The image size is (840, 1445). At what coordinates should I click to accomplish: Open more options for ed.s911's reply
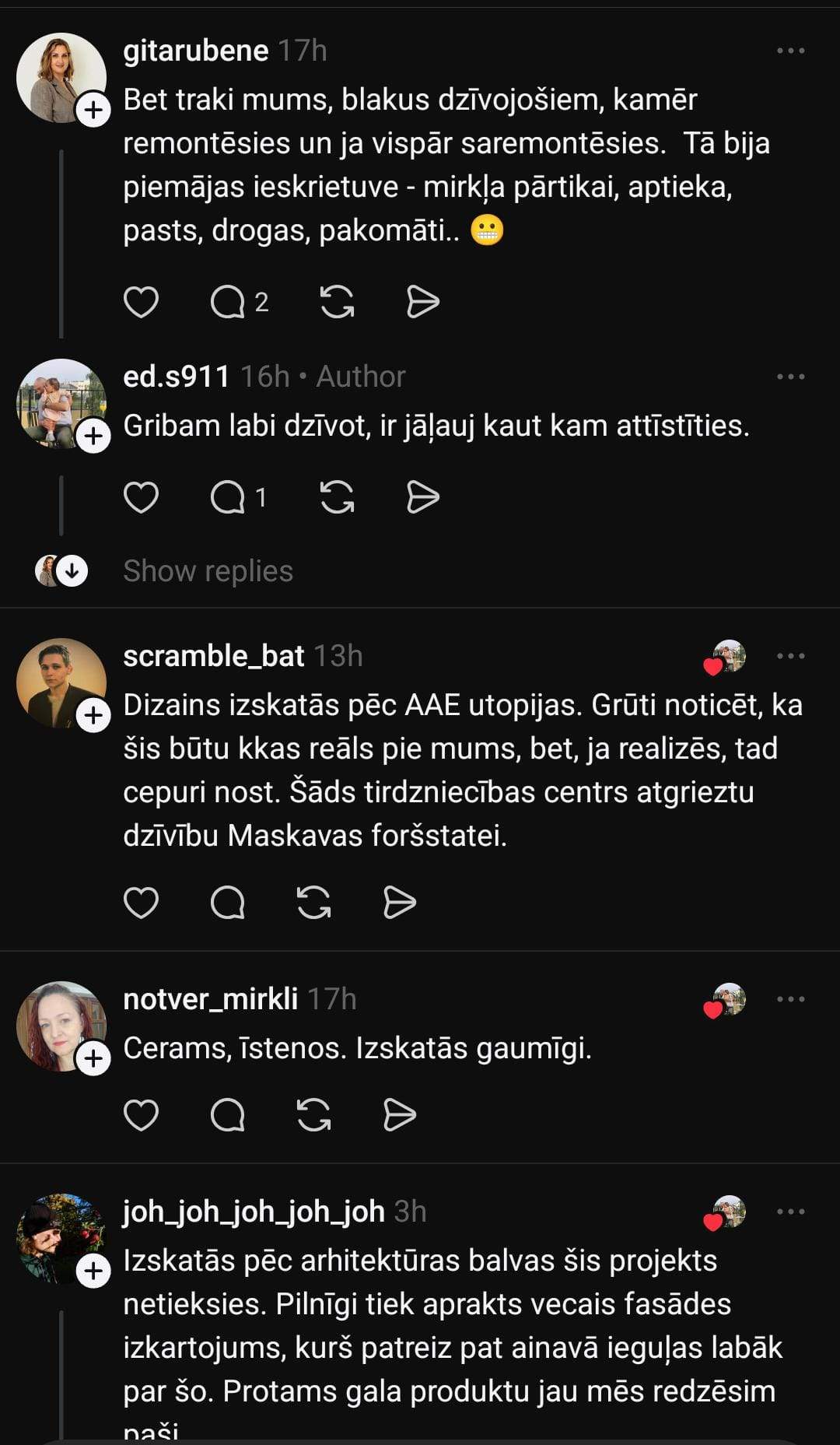[790, 377]
